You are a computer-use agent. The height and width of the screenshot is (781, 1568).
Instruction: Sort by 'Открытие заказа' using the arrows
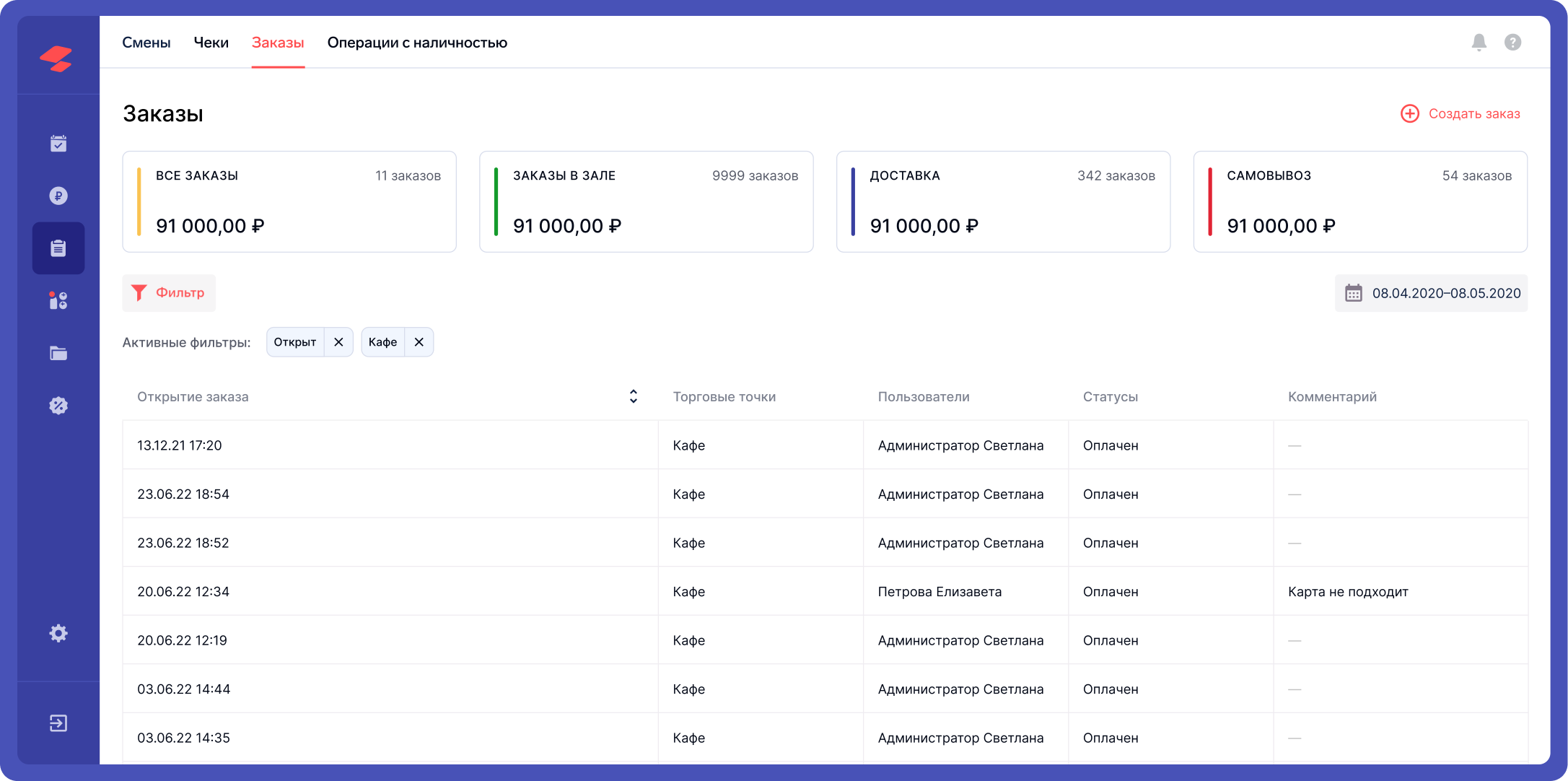[x=633, y=396]
